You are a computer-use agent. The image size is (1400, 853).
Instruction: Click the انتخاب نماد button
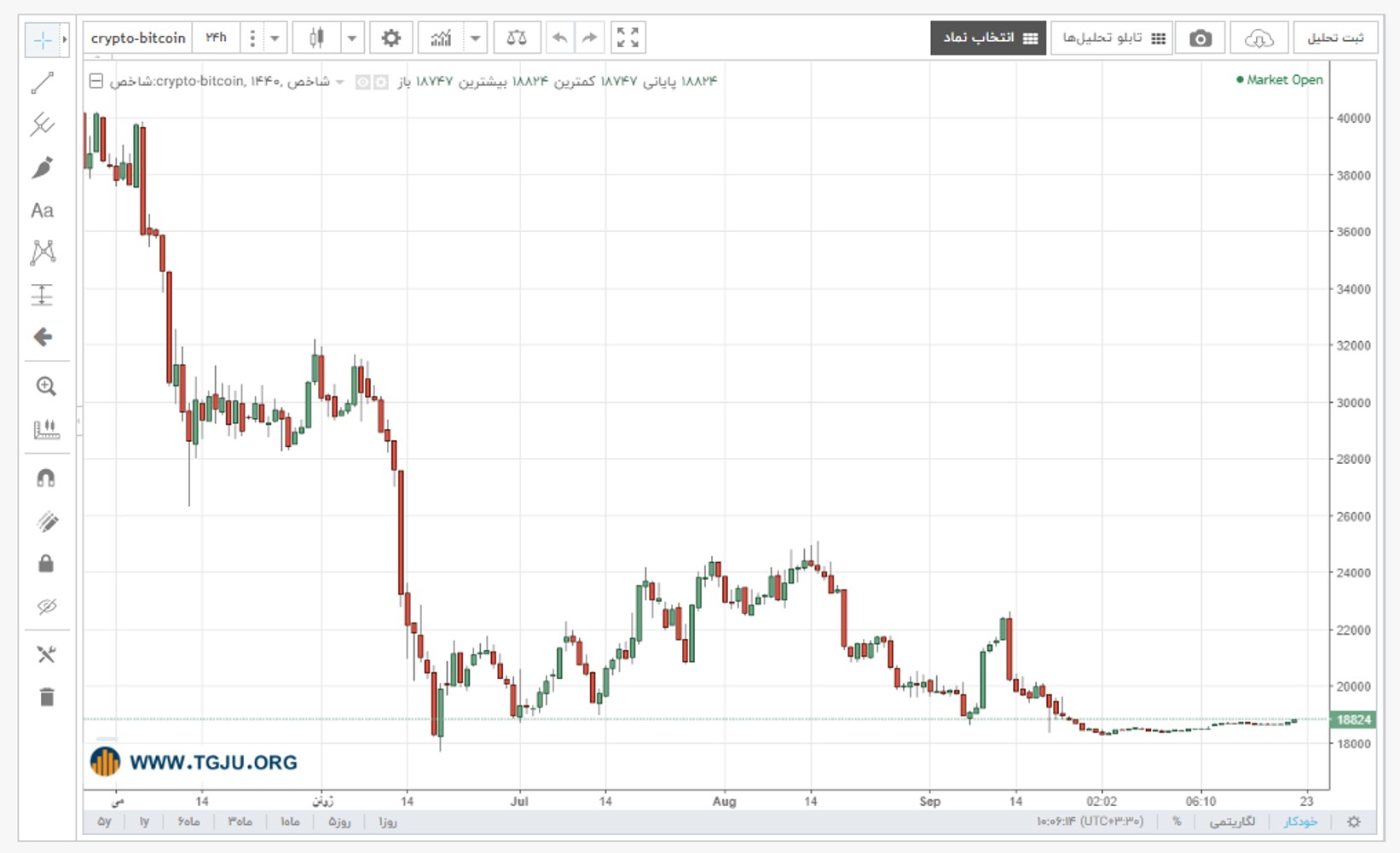coord(988,38)
